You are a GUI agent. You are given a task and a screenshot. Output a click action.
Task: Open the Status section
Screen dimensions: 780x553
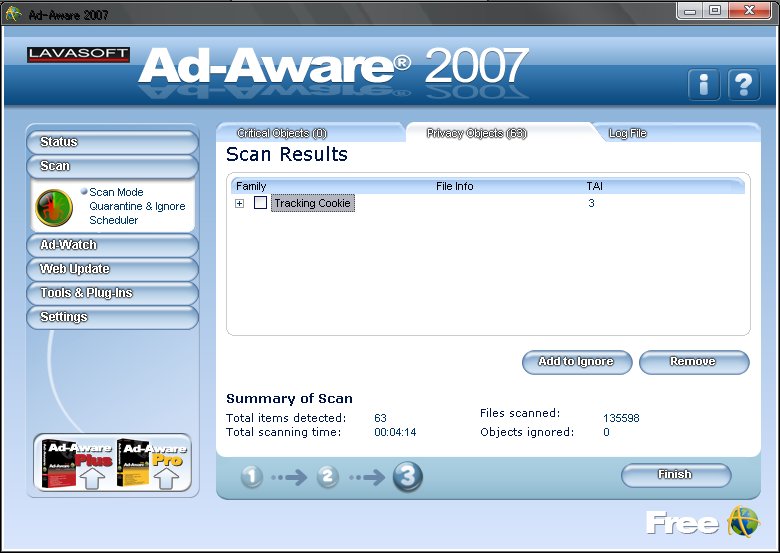(112, 142)
